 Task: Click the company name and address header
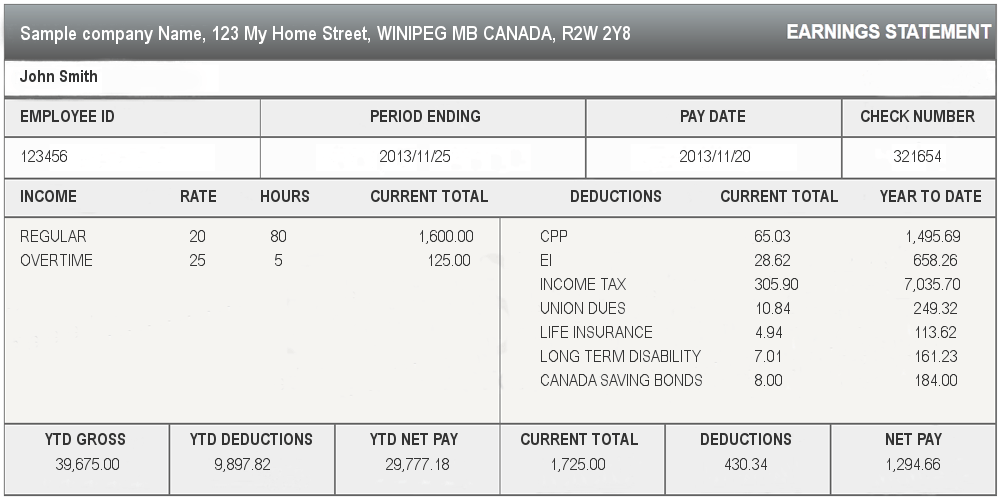(x=325, y=34)
